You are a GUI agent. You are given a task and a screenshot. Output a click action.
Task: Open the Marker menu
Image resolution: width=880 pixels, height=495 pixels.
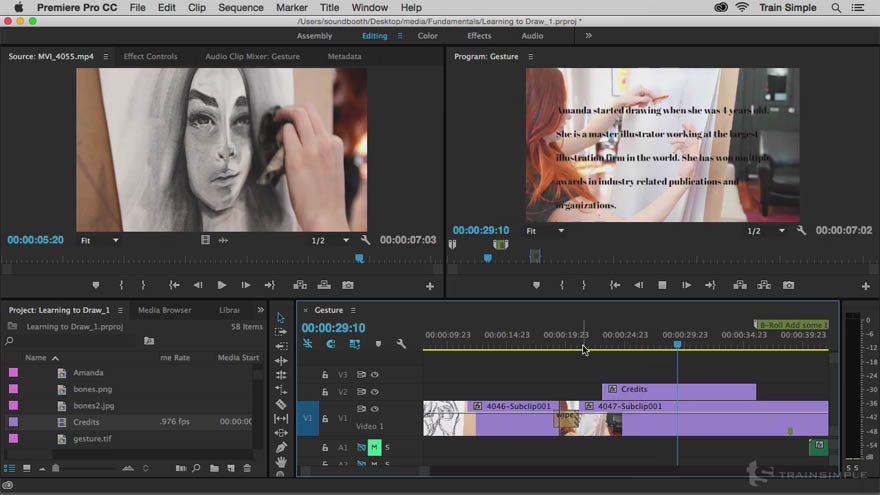tap(292, 8)
